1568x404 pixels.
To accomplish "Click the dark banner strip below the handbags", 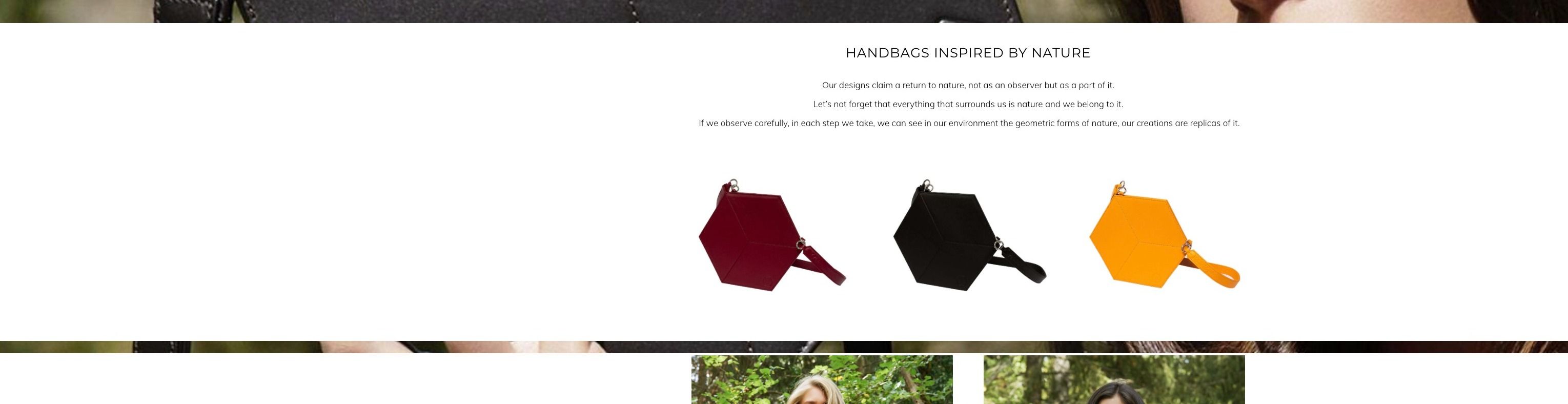I will tap(784, 347).
